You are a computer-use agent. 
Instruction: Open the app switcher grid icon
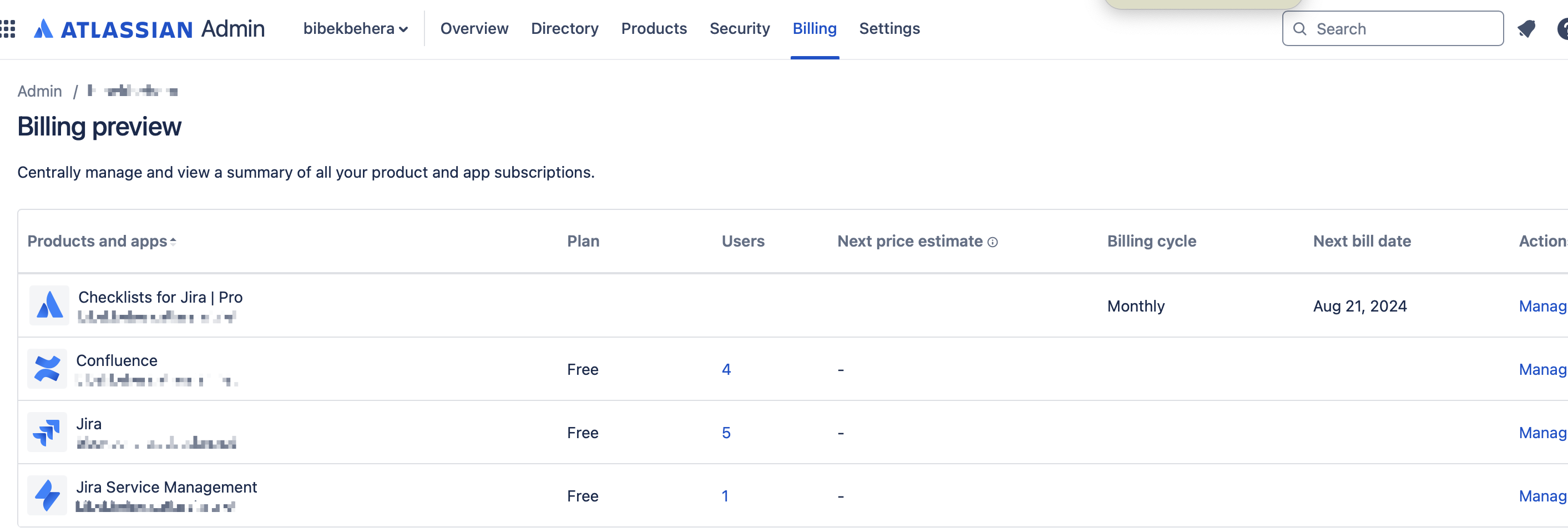tap(8, 29)
